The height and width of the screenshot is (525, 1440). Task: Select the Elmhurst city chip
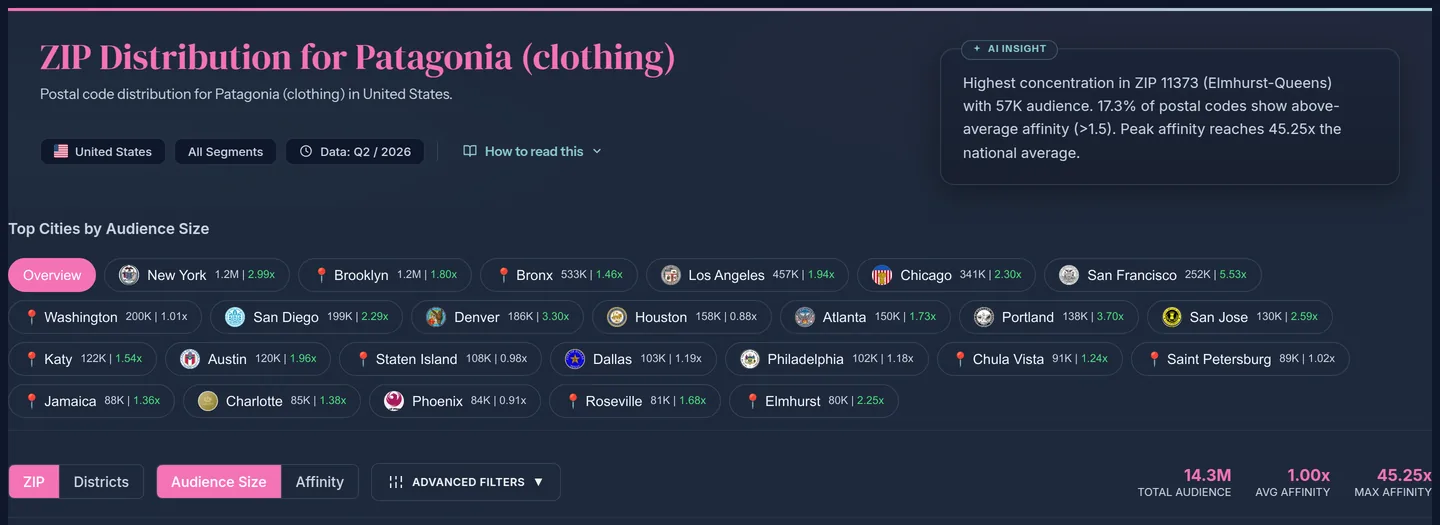(x=814, y=401)
